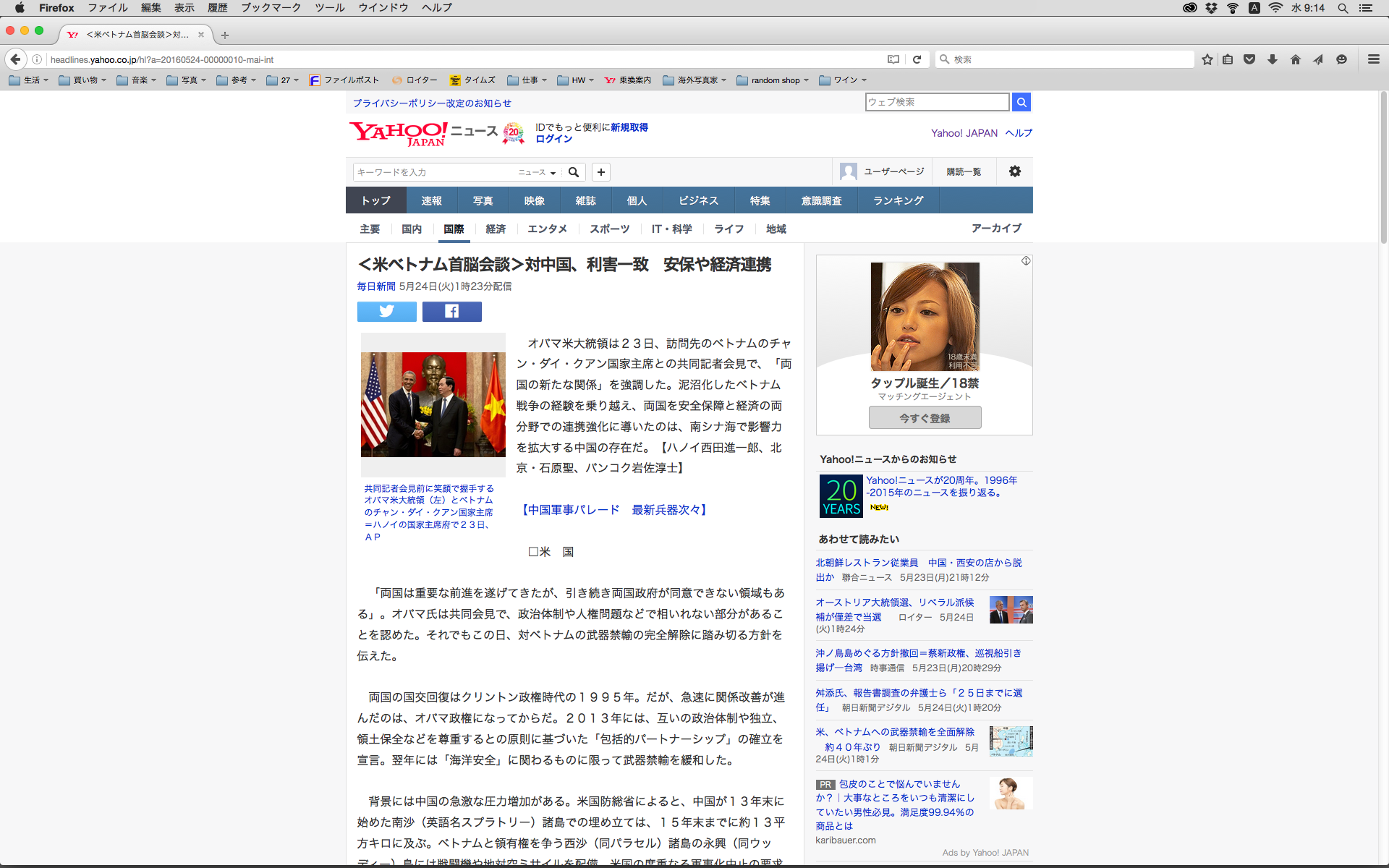The image size is (1389, 868).
Task: Select the 経済 news category tab
Action: click(496, 229)
